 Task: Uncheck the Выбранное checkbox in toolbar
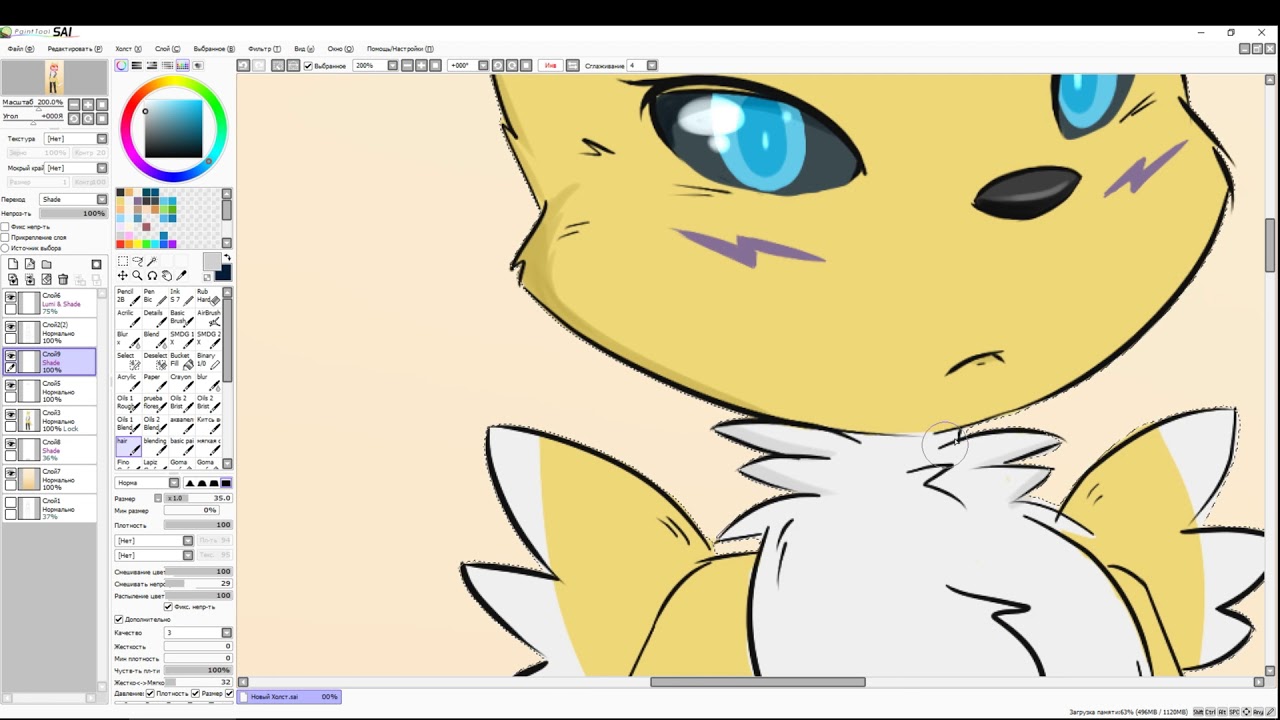(308, 66)
